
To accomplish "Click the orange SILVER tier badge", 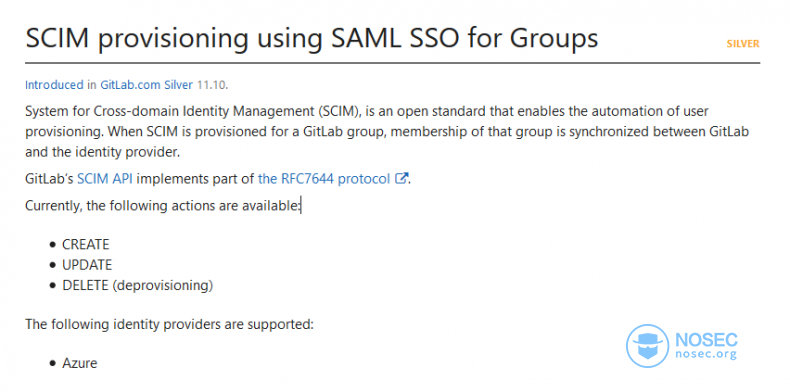I will point(743,44).
